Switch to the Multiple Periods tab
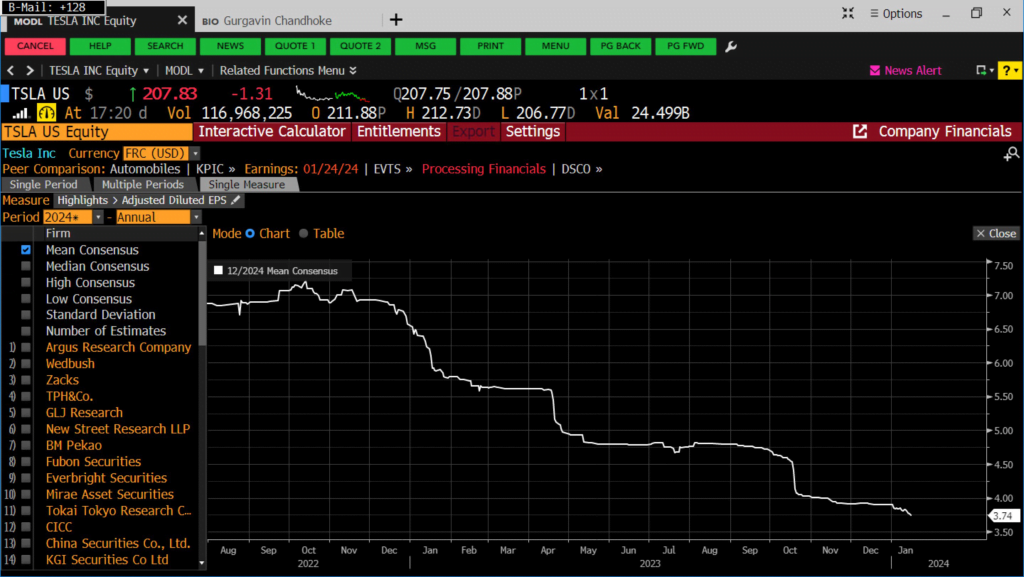Screen dimensions: 1024x577 click(142, 185)
